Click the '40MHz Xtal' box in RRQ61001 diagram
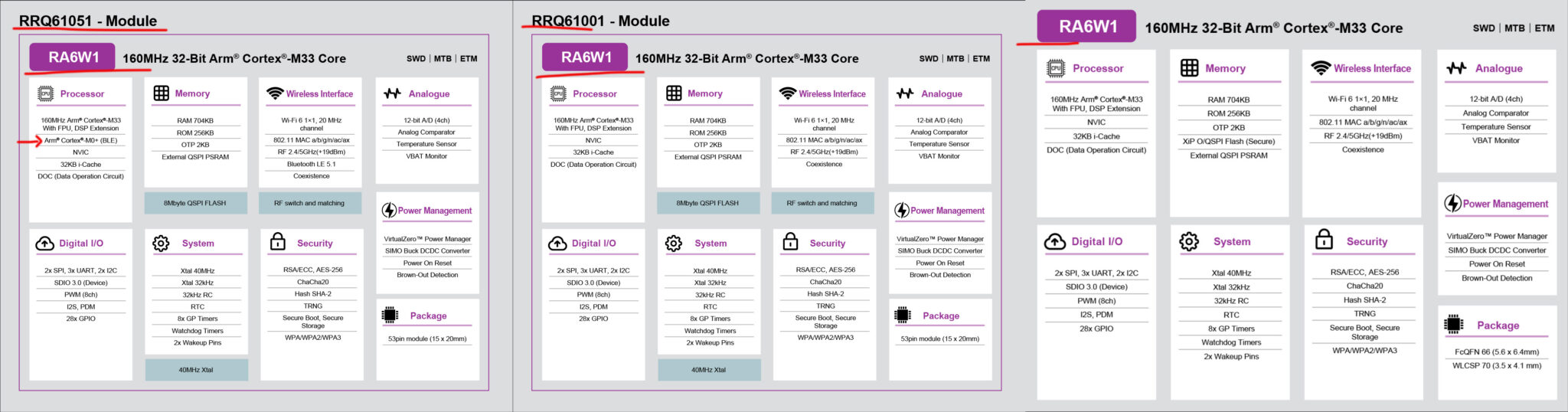This screenshot has width=1568, height=412. point(710,369)
